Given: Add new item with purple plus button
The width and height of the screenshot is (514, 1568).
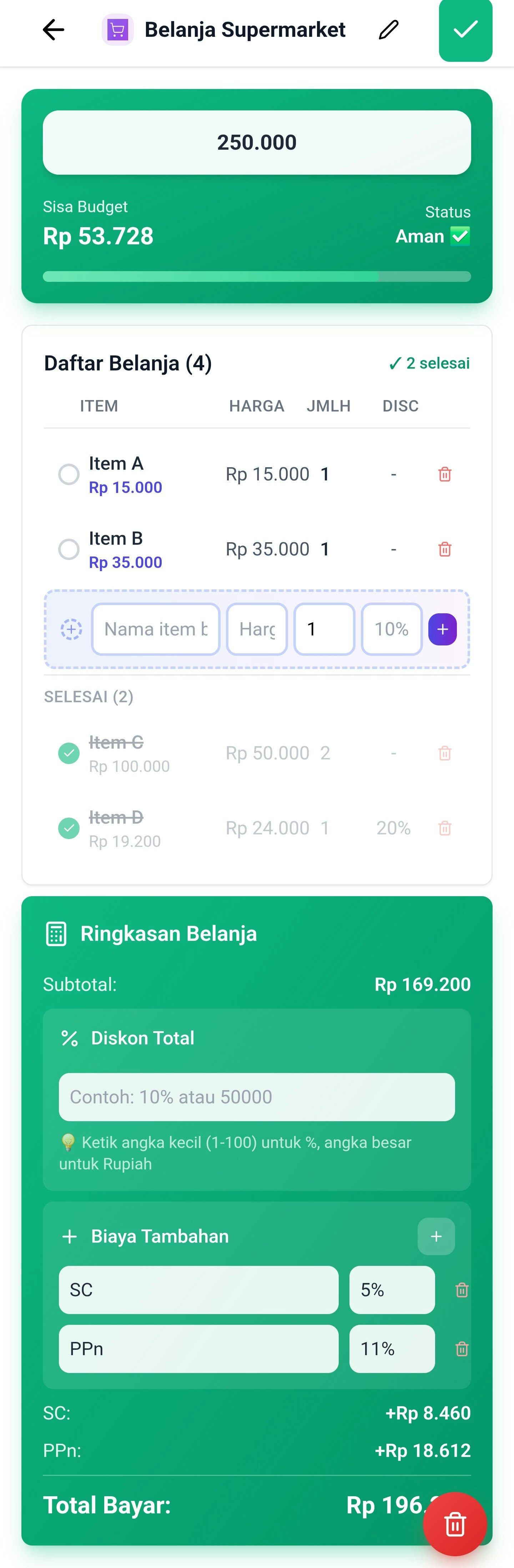Looking at the screenshot, I should [x=442, y=629].
